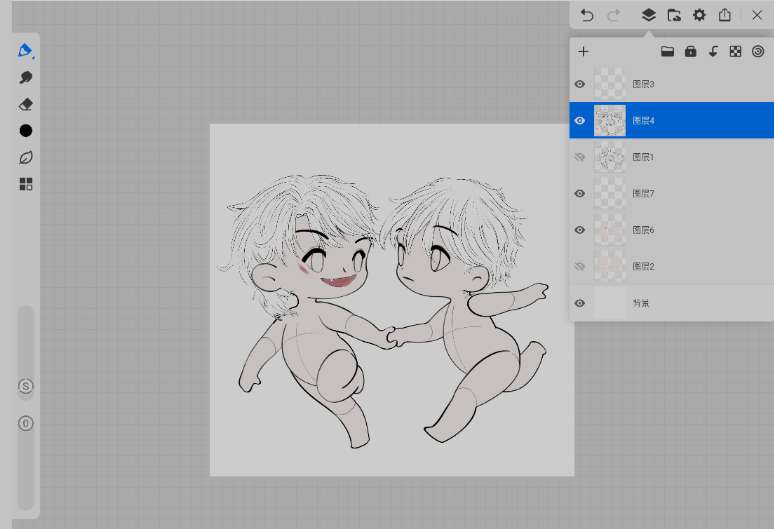Select the smudge tool
The height and width of the screenshot is (529, 774).
pos(26,77)
